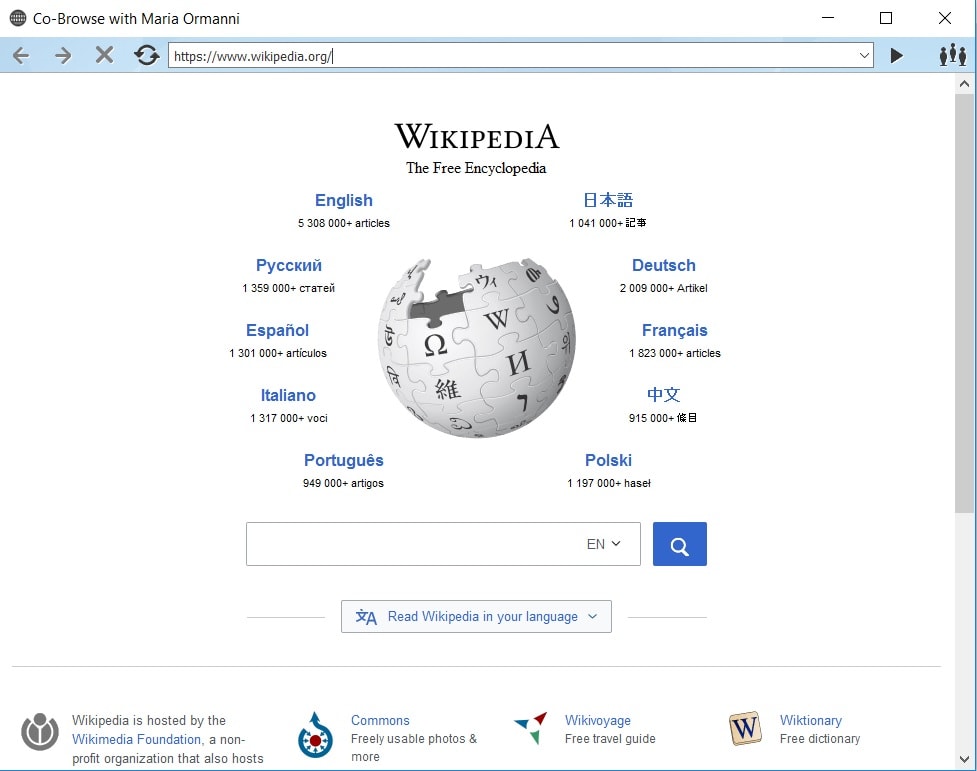Screen dimensions: 977x771
Task: Open the Wiktionary project link
Action: [811, 720]
